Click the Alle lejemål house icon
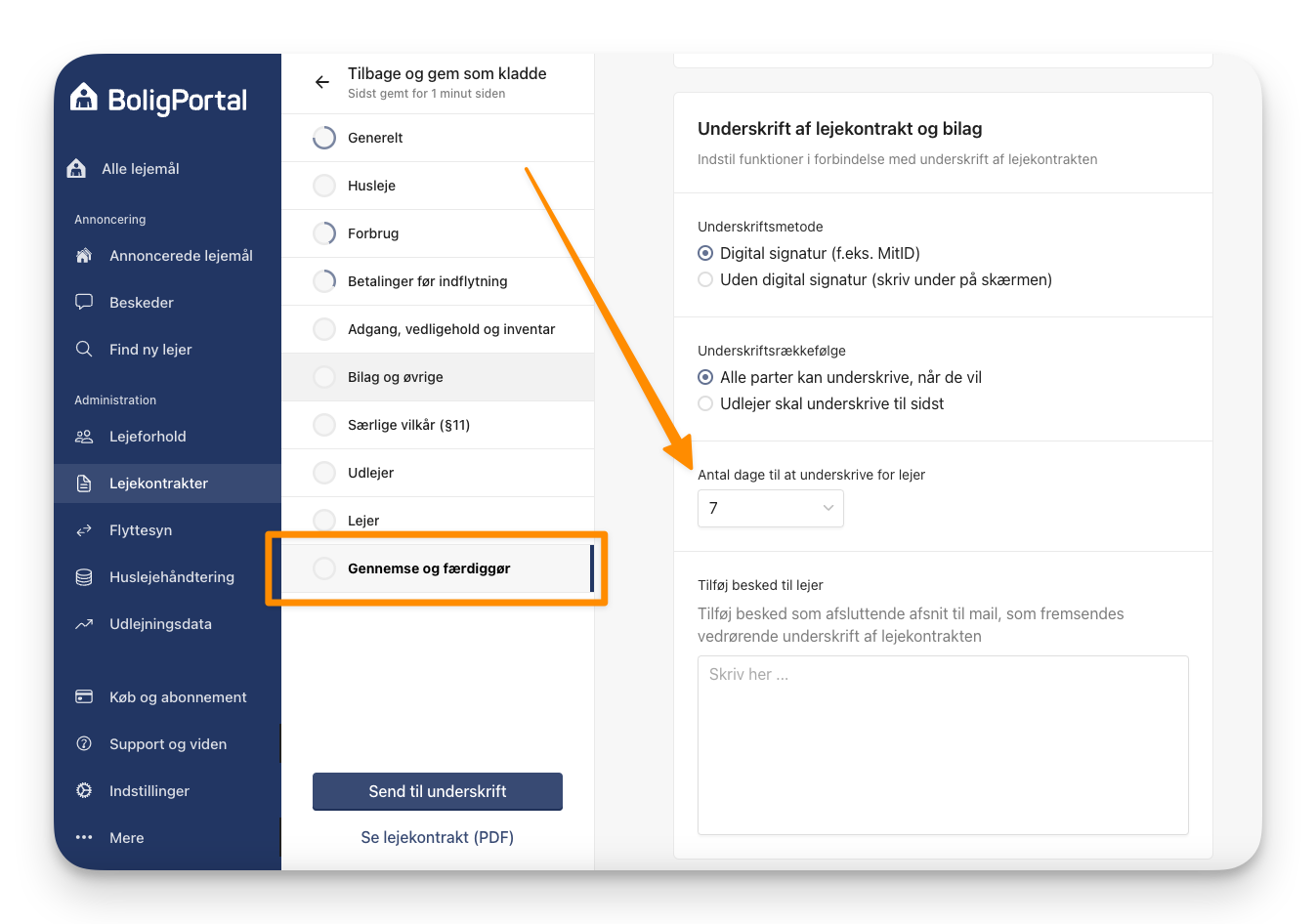1316x924 pixels. [76, 168]
